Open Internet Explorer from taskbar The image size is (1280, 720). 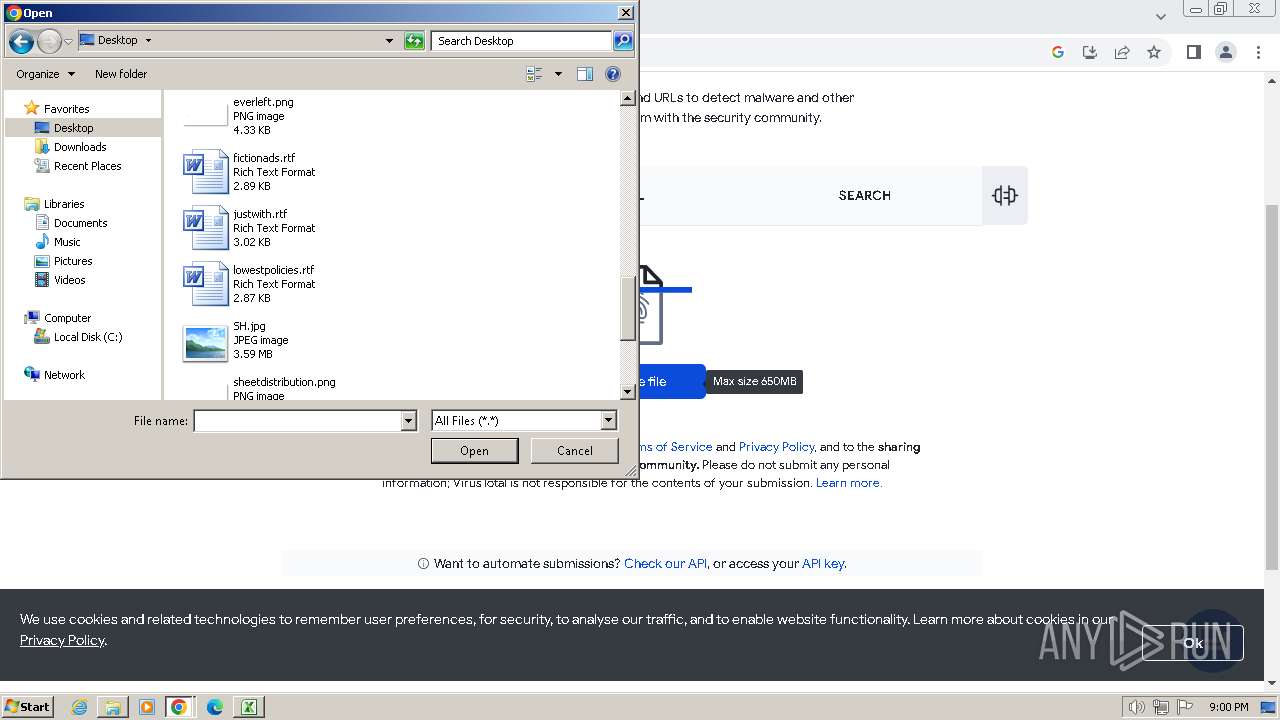pyautogui.click(x=80, y=707)
